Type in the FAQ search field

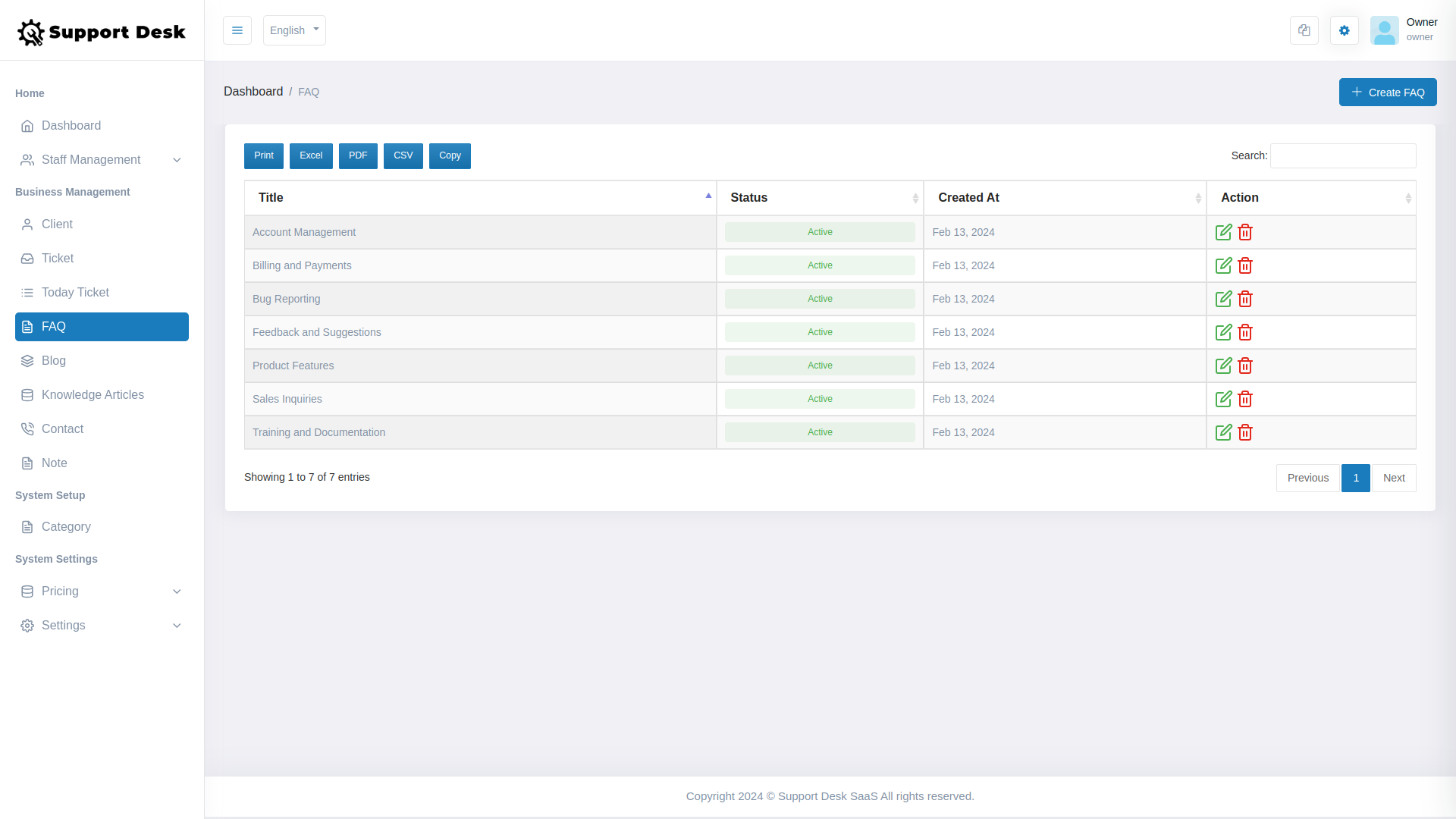[x=1342, y=155]
